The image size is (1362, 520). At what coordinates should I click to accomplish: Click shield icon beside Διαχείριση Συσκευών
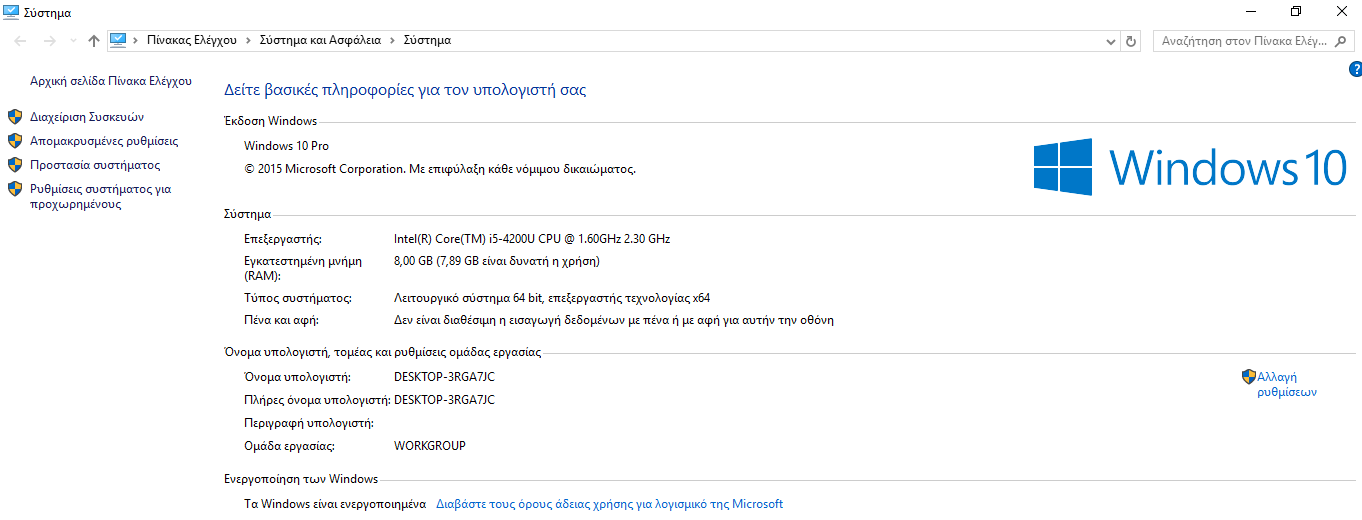click(x=15, y=116)
